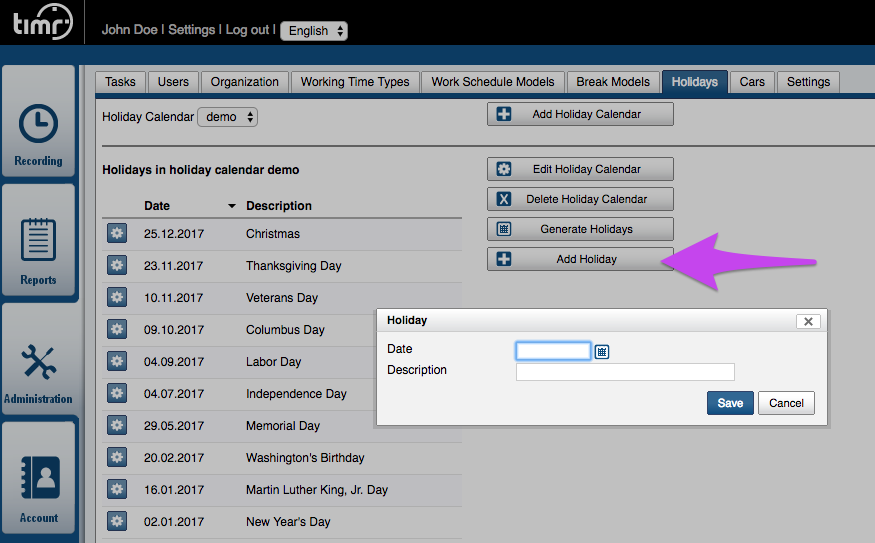Screen dimensions: 875x543
Task: Open the Recording clock icon in sidebar
Action: click(x=39, y=124)
